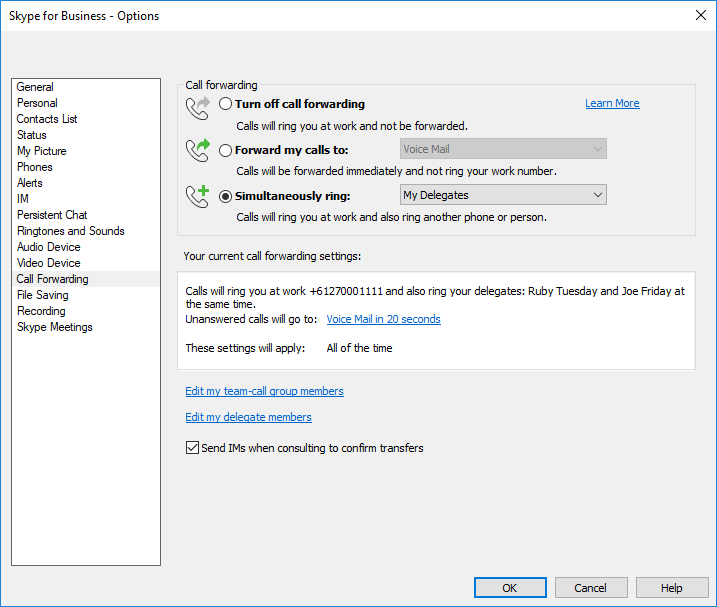
Task: Select Turn off call forwarding radio button
Action: [225, 104]
